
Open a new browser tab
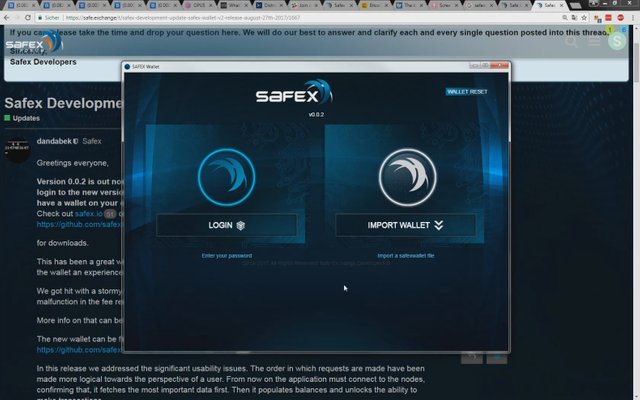pos(576,6)
